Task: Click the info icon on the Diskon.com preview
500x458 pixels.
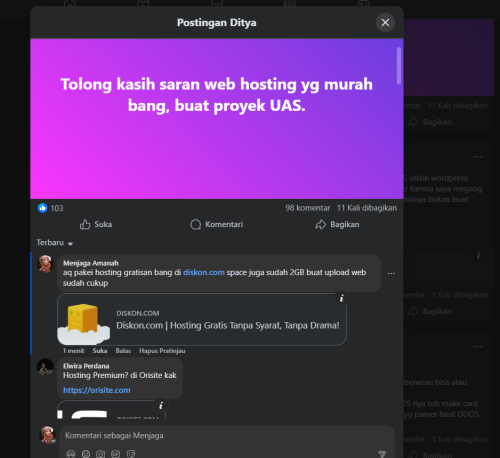Action: [x=341, y=298]
